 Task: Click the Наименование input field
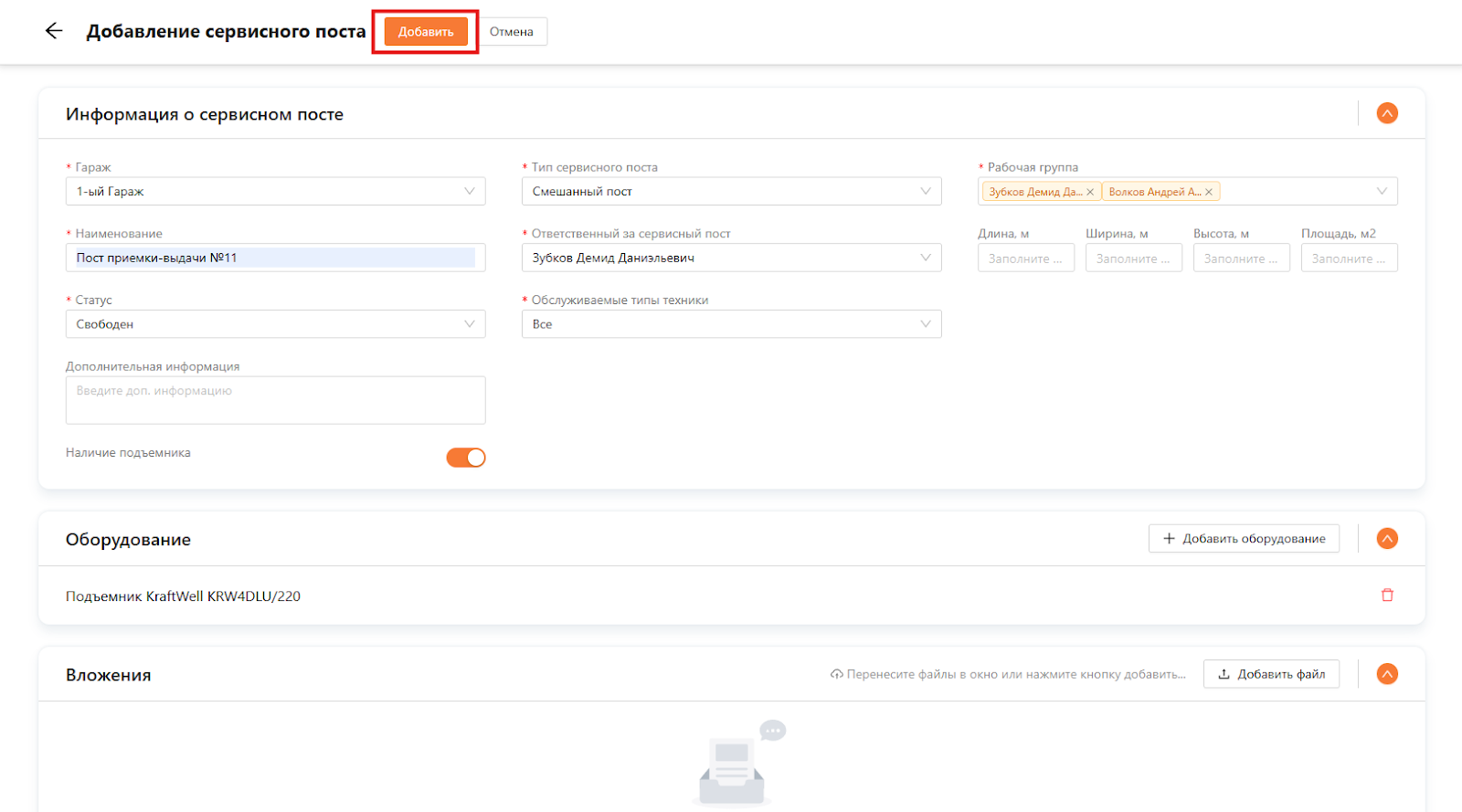click(x=275, y=258)
